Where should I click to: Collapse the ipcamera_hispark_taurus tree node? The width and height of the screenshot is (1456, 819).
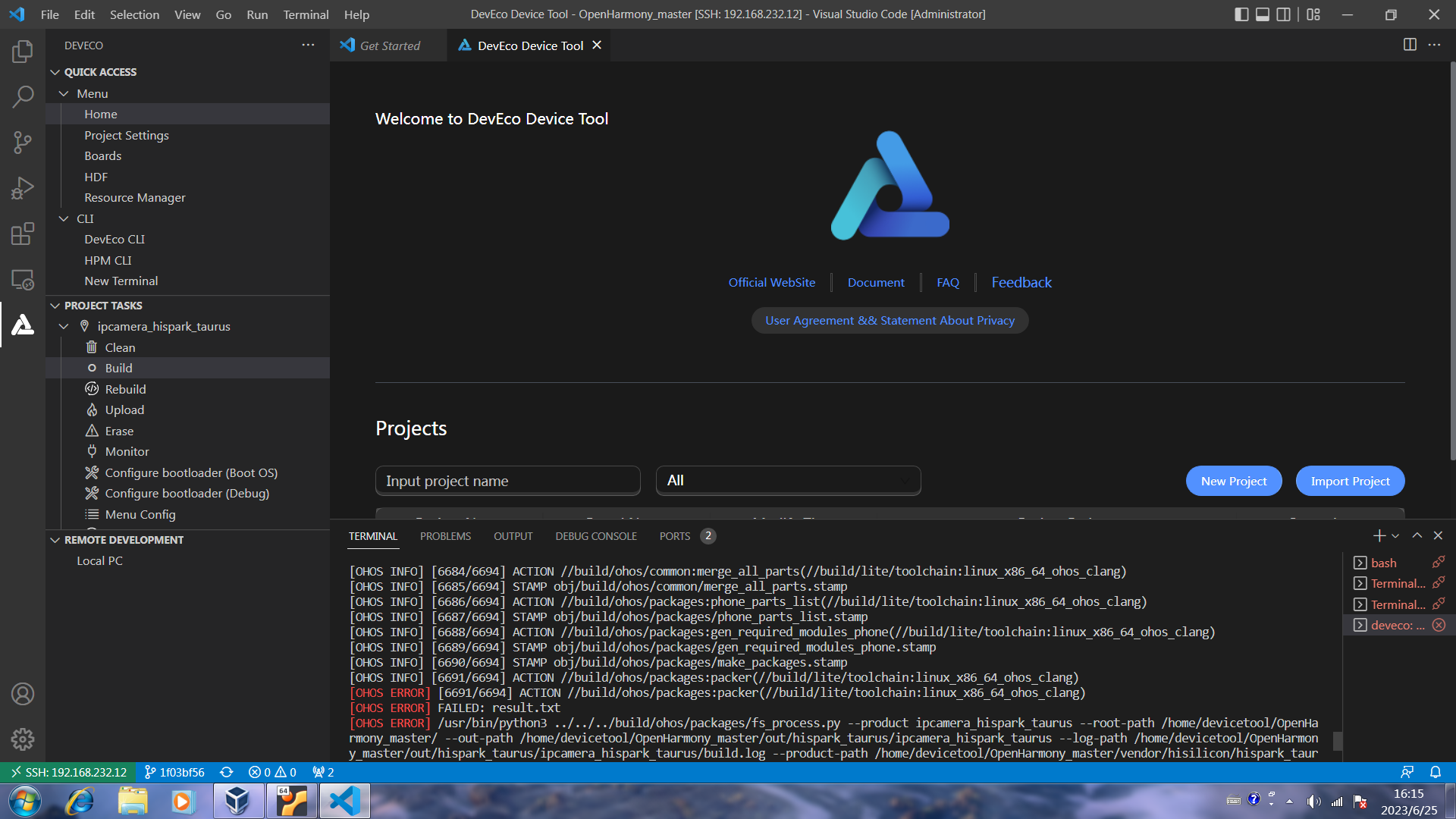coord(64,327)
